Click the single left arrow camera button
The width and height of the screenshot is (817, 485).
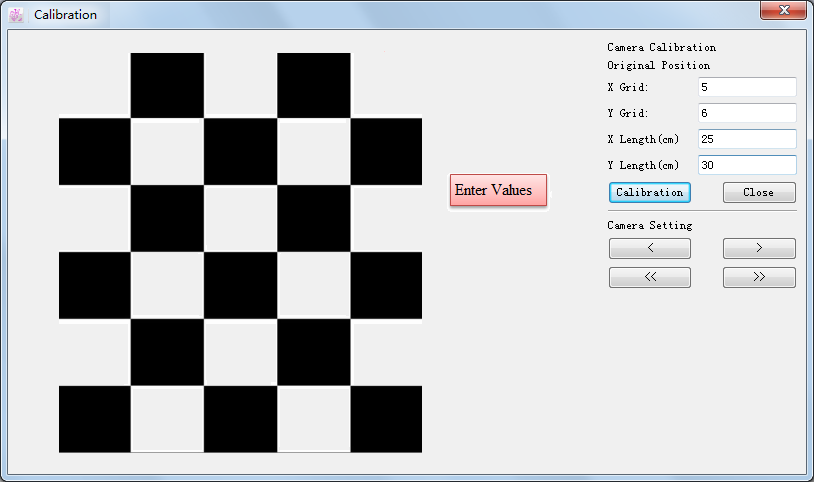pos(649,249)
